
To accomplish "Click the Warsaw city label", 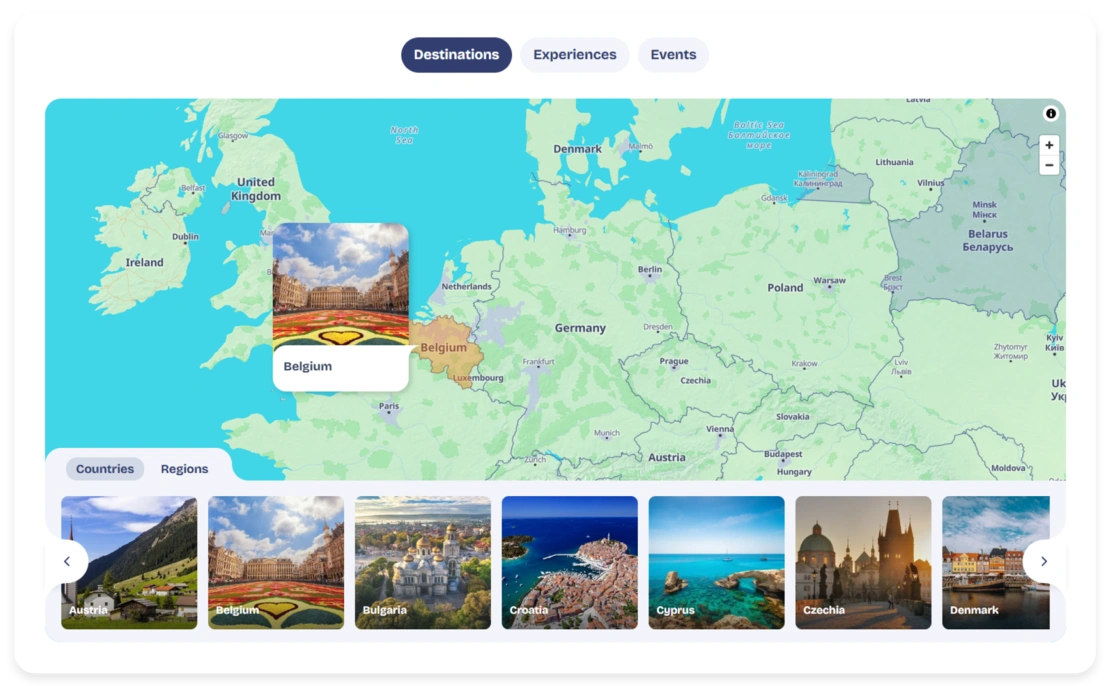I will pyautogui.click(x=830, y=280).
